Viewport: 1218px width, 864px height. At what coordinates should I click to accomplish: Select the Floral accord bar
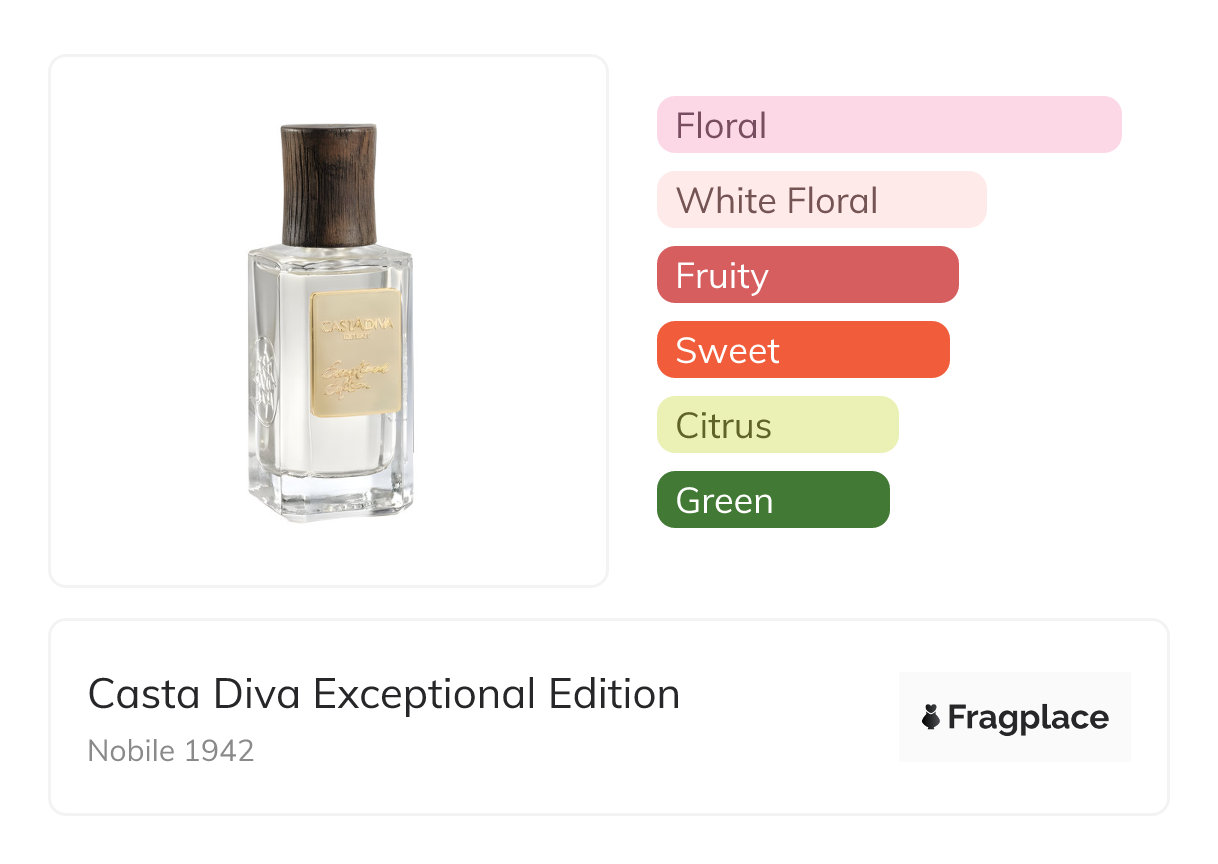(889, 125)
